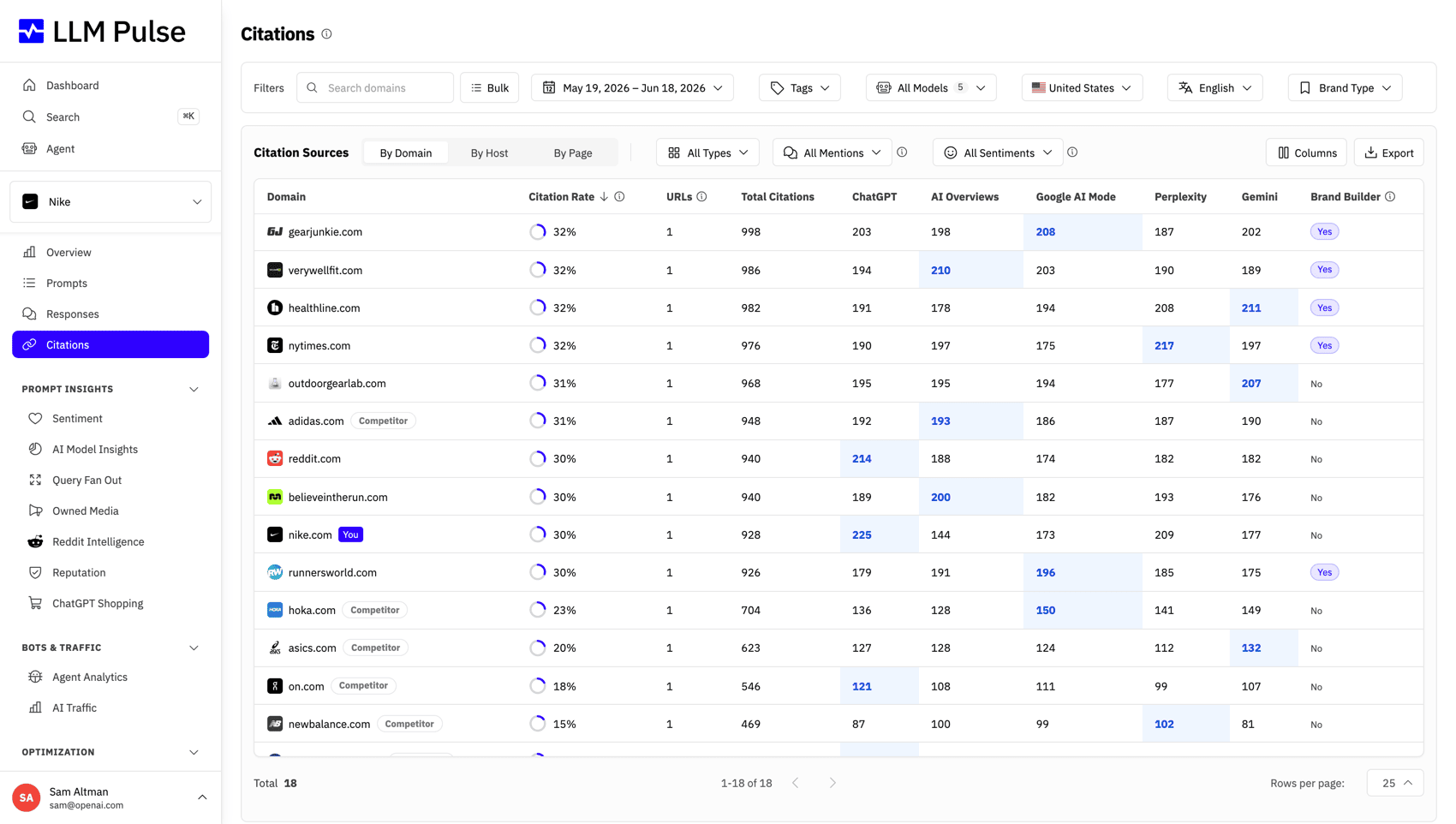The width and height of the screenshot is (1456, 824).
Task: Click the LLM Pulse logo icon
Action: click(x=32, y=32)
